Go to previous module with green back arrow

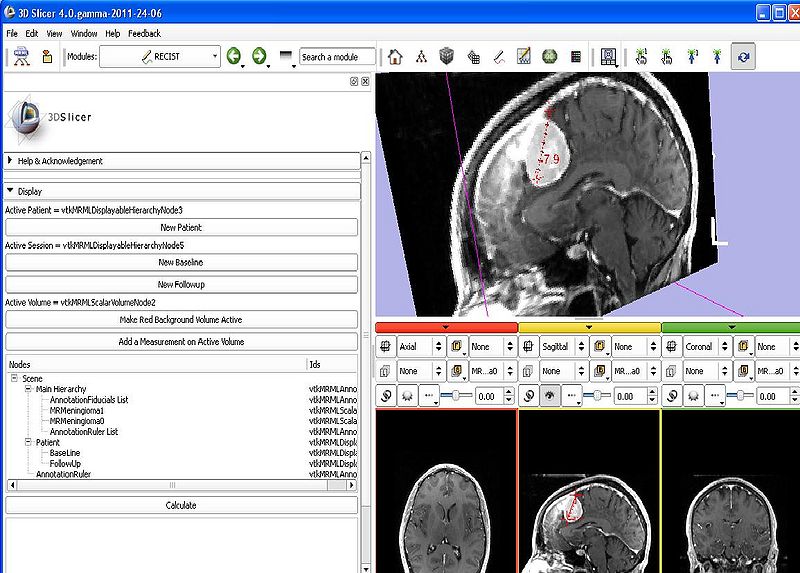coord(234,56)
